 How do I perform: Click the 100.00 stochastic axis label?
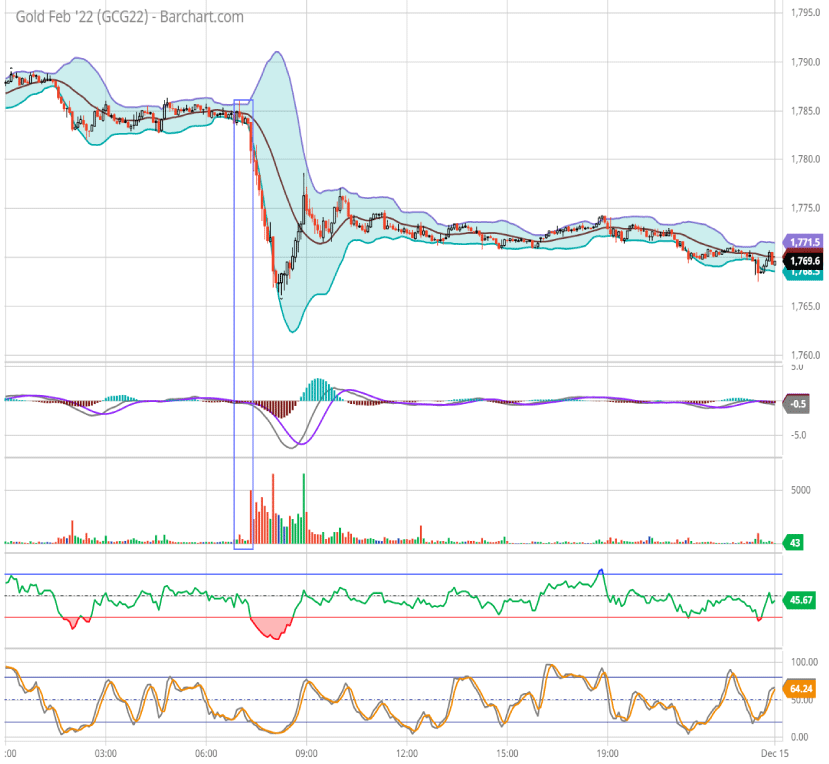[804, 662]
